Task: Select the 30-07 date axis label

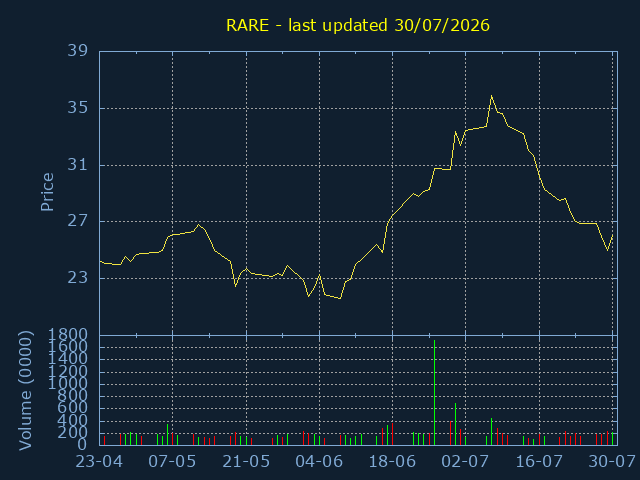Action: tap(612, 462)
